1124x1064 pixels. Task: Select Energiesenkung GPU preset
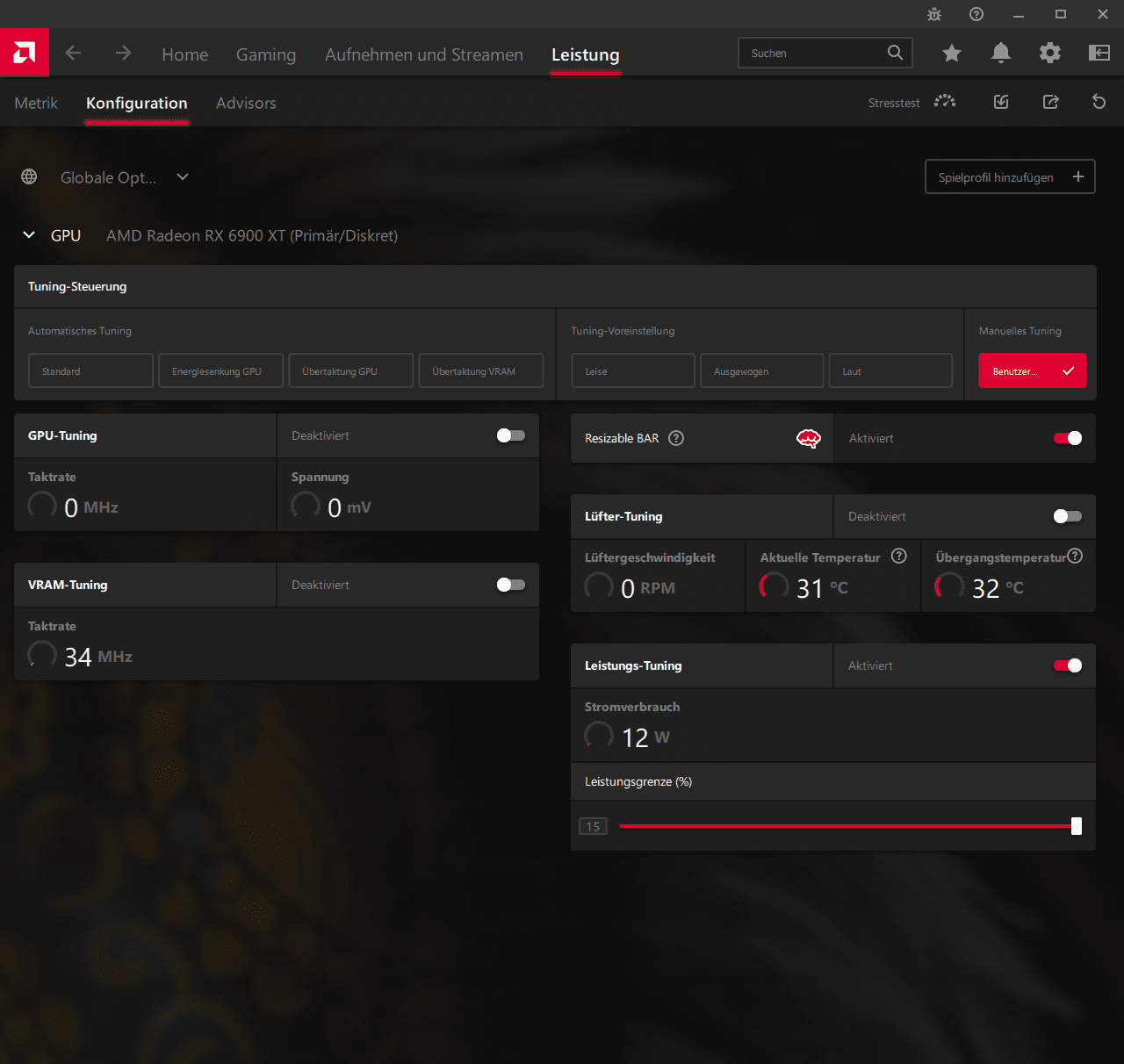point(221,370)
